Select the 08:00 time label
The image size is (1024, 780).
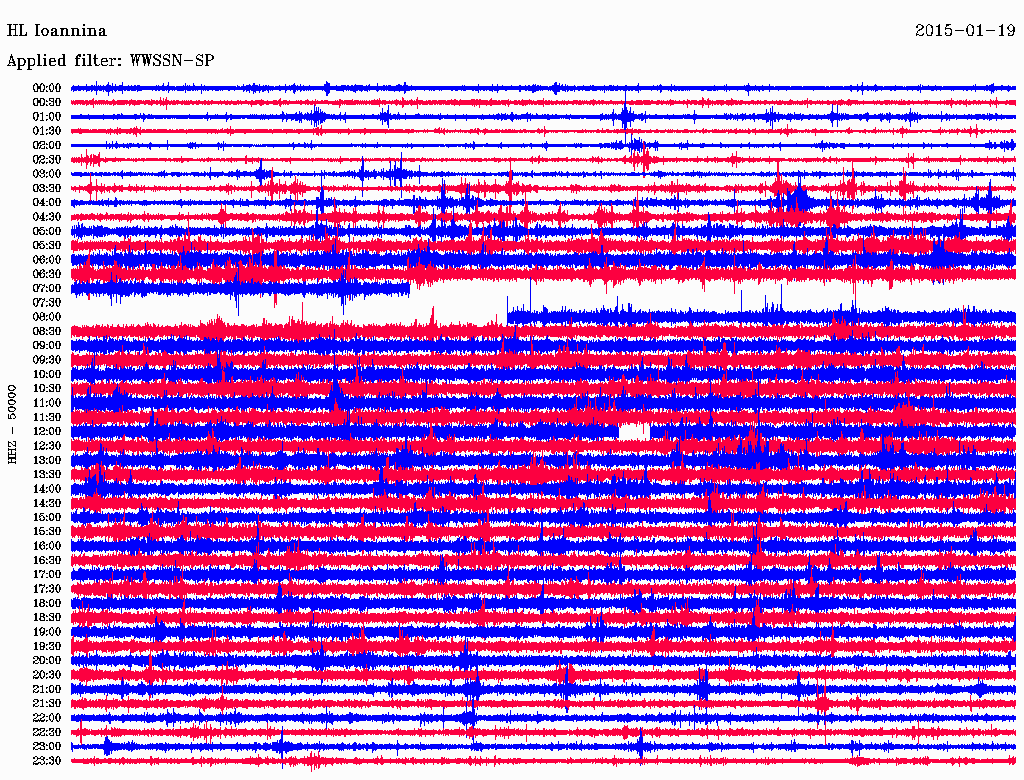click(47, 317)
